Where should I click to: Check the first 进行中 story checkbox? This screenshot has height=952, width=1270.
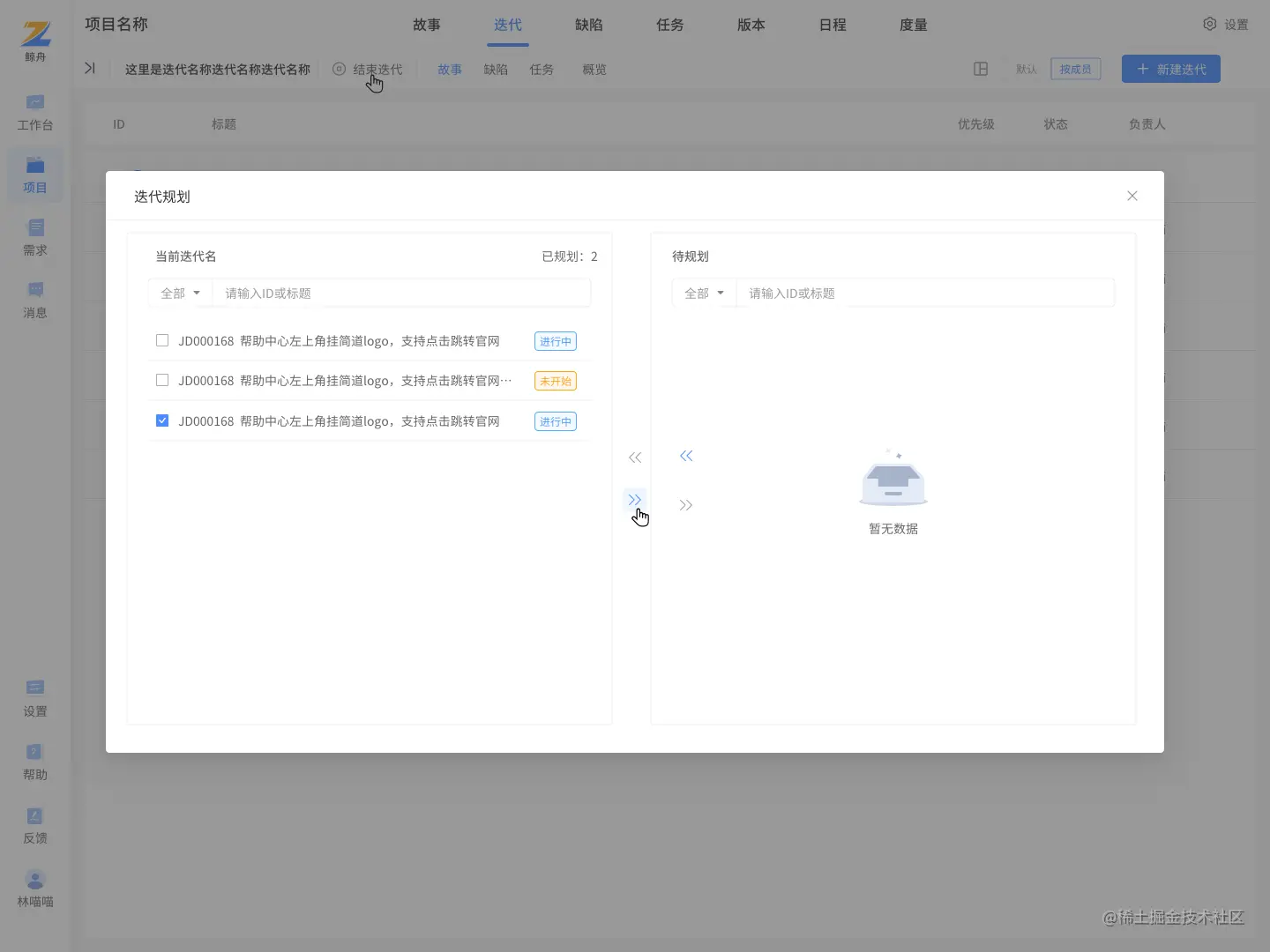click(162, 340)
